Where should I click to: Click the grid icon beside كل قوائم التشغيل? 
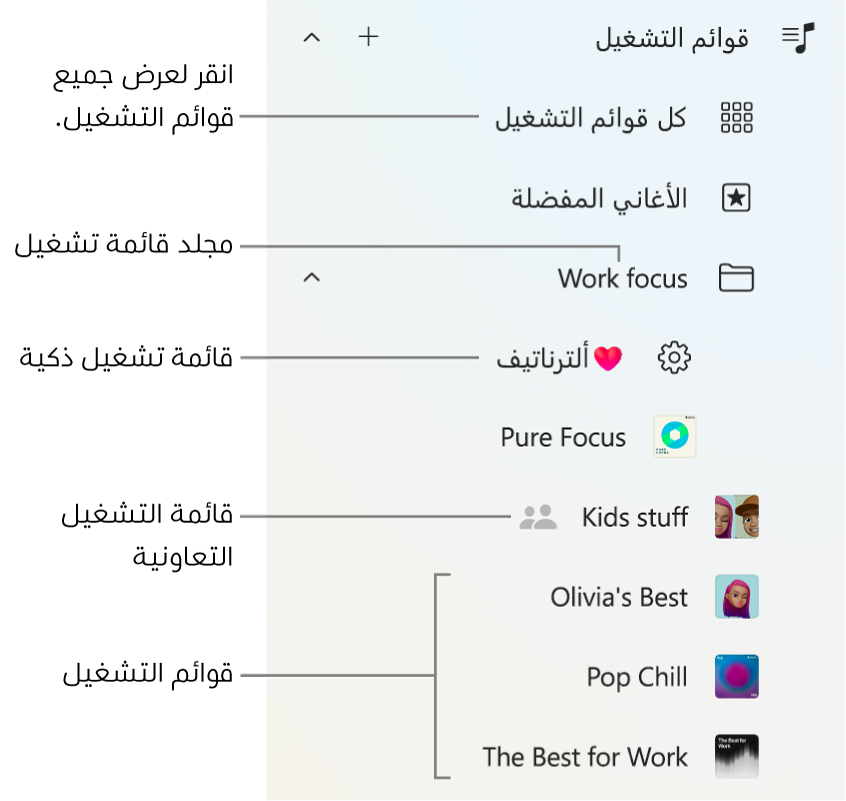[x=736, y=117]
